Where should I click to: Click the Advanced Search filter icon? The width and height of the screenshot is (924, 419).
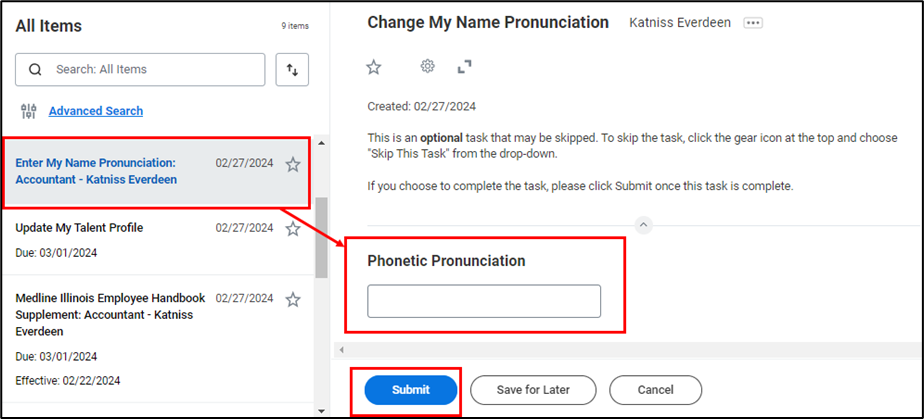point(28,111)
